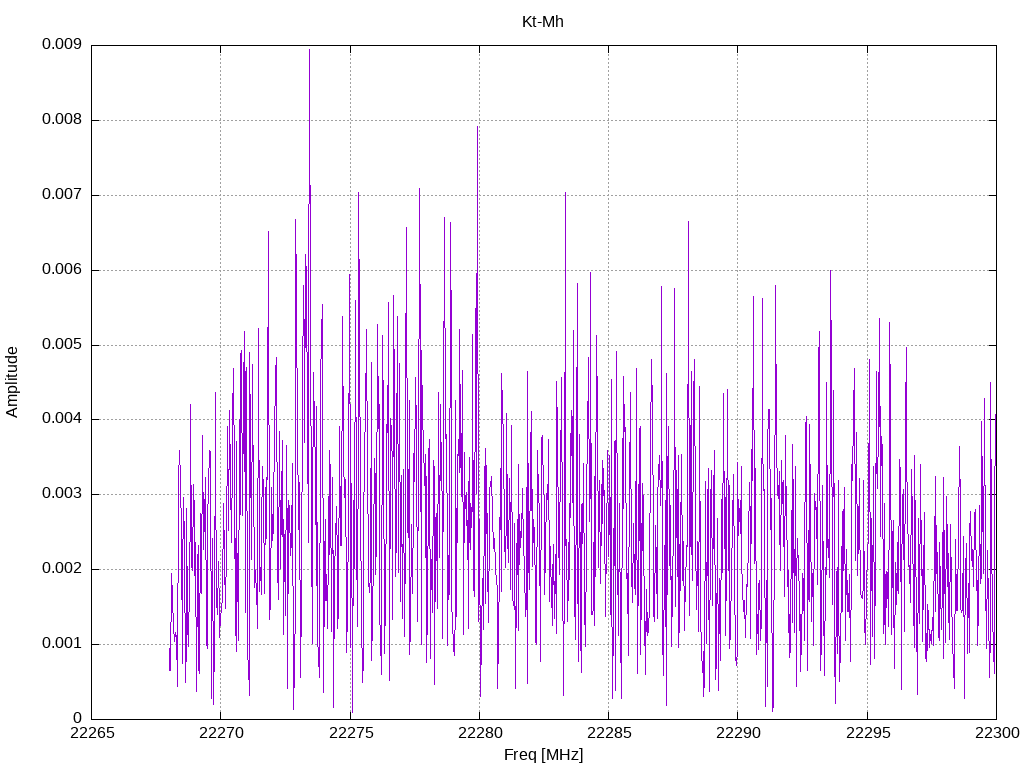Click the x-axis tick 22280
1024x768 pixels.
[x=480, y=733]
